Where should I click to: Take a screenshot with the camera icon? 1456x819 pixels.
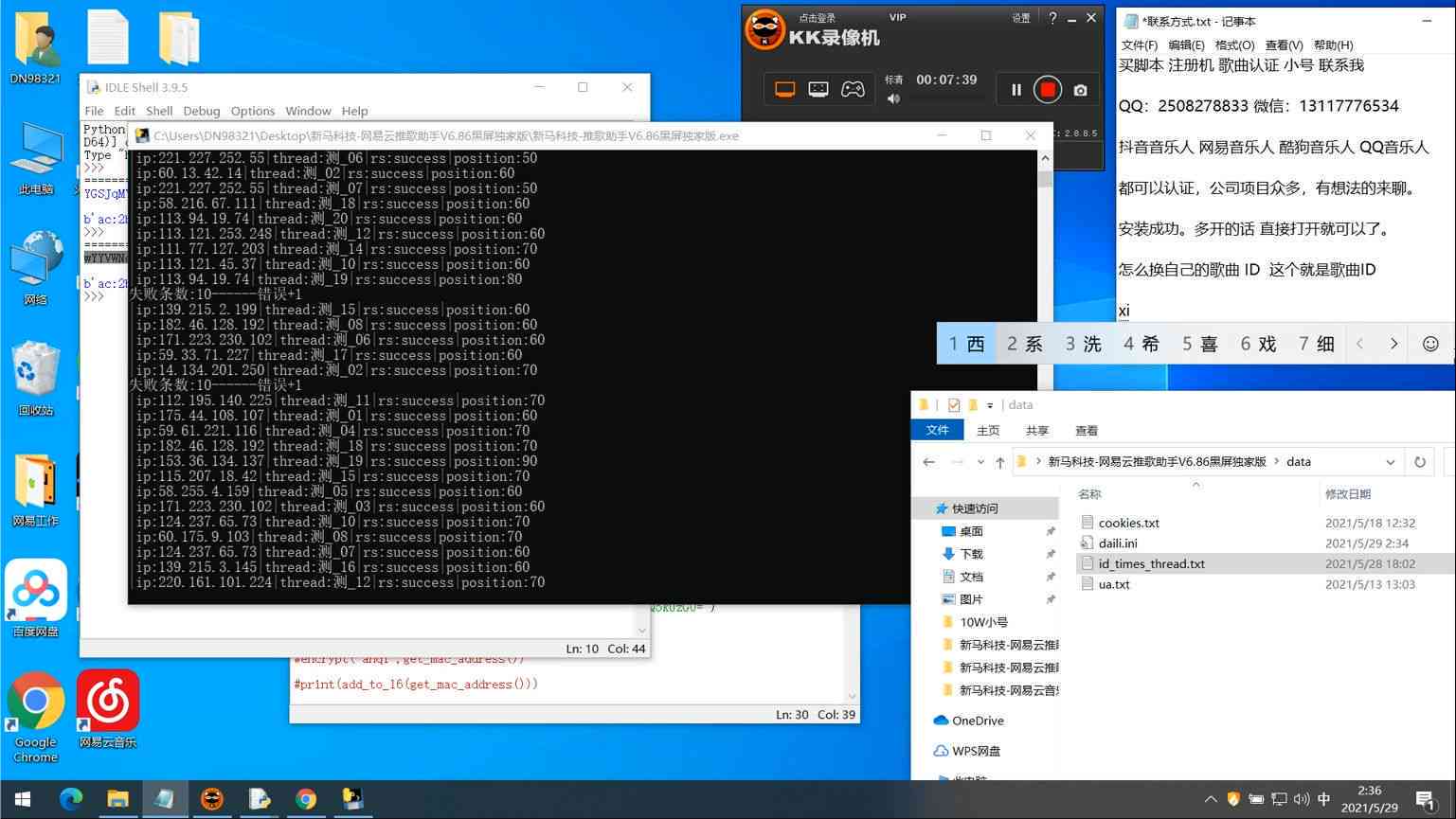(1080, 90)
